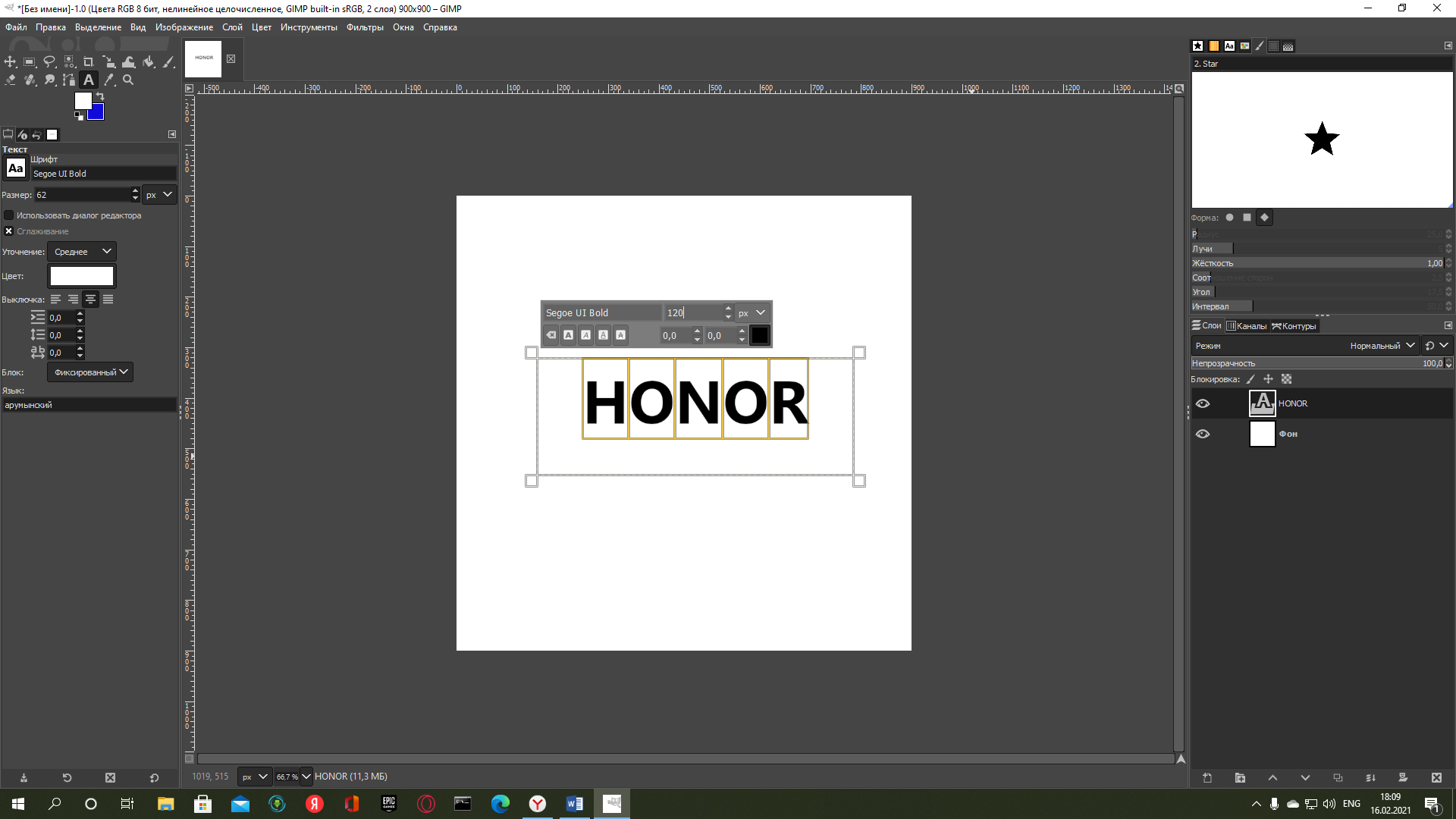Image resolution: width=1456 pixels, height=819 pixels.
Task: Enable Использовать диалог редактора checkbox
Action: coord(9,215)
